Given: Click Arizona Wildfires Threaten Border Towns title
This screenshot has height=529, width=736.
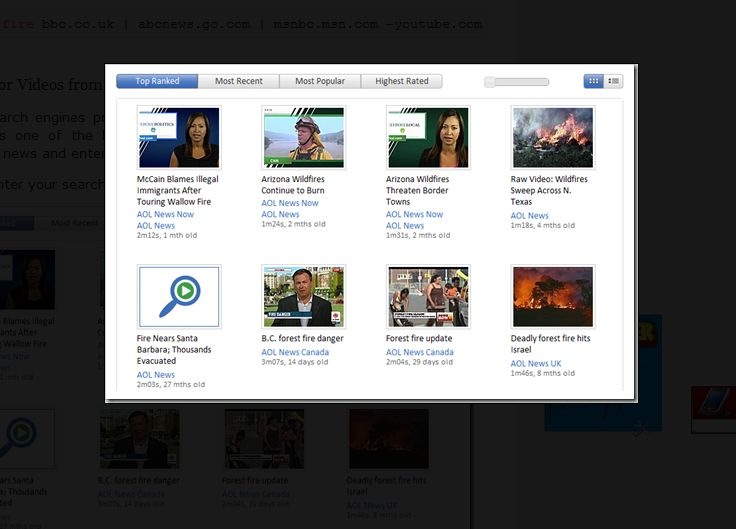Looking at the screenshot, I should 417,190.
